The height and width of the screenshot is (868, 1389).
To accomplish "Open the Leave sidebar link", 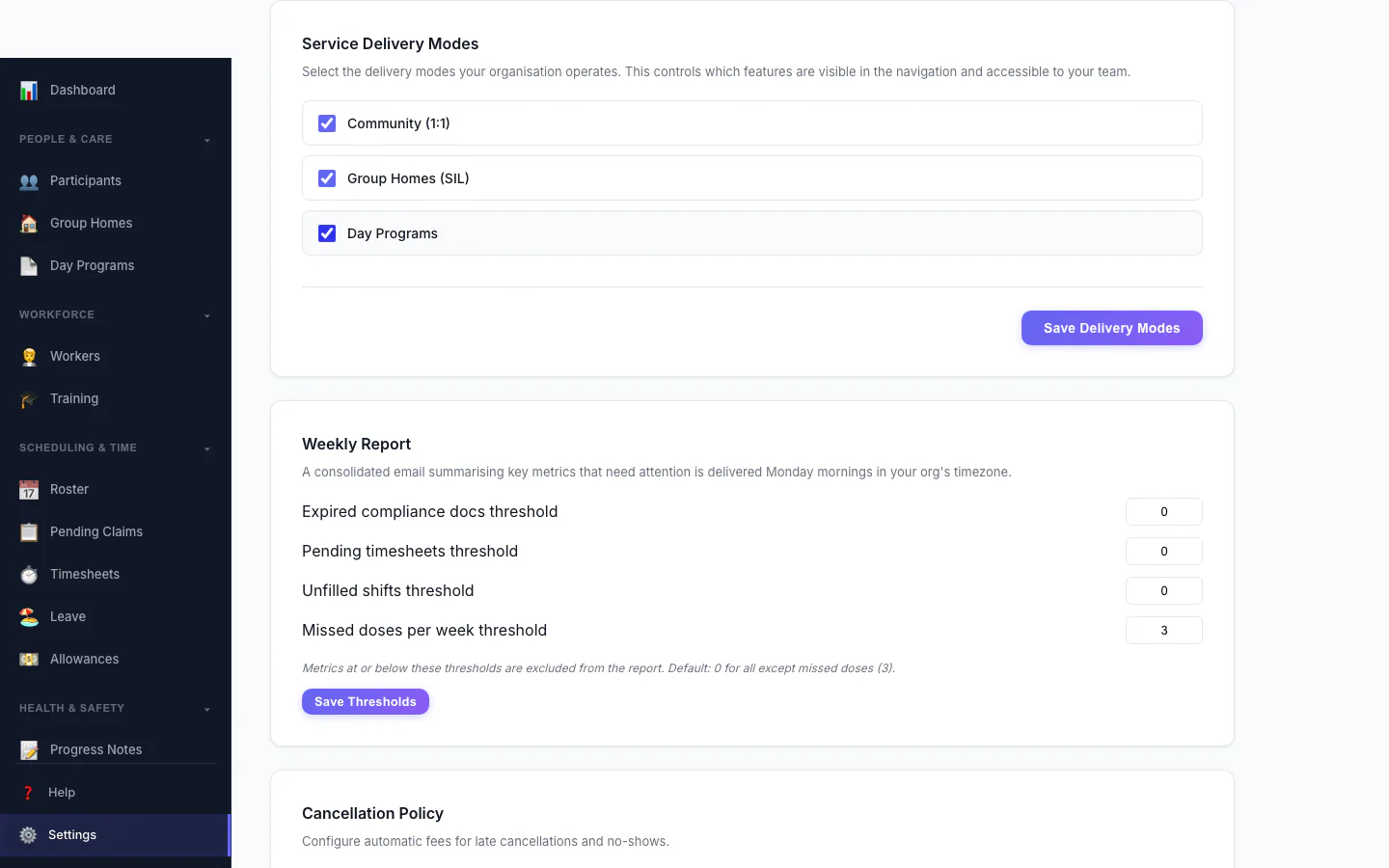I will click(116, 616).
